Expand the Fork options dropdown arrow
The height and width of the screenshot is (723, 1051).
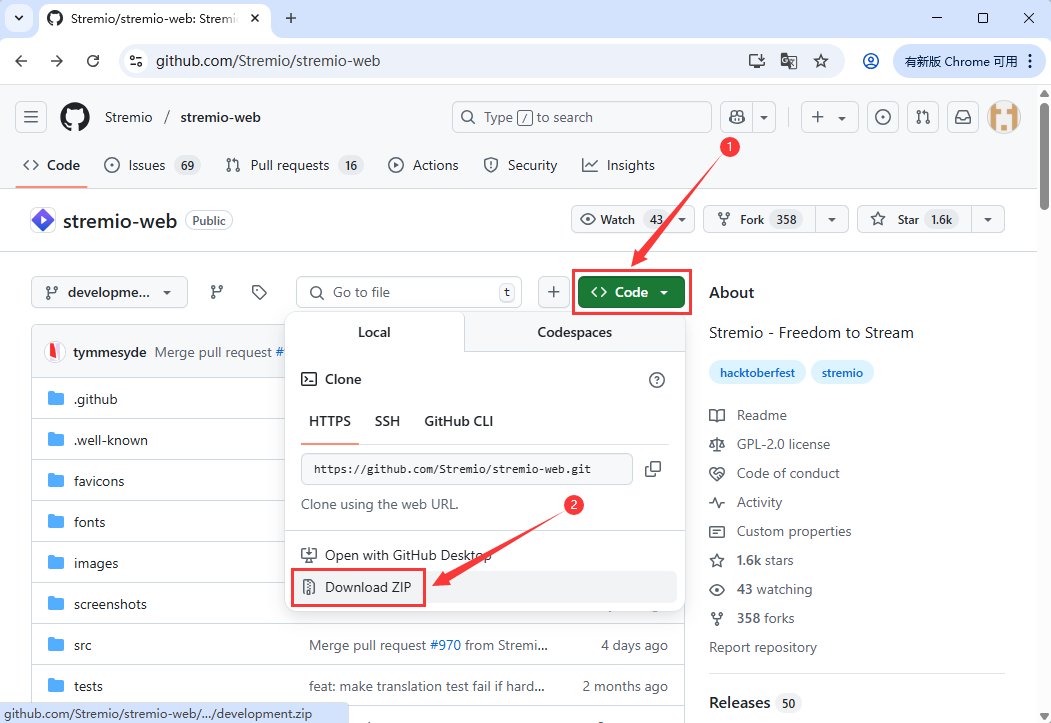point(832,219)
